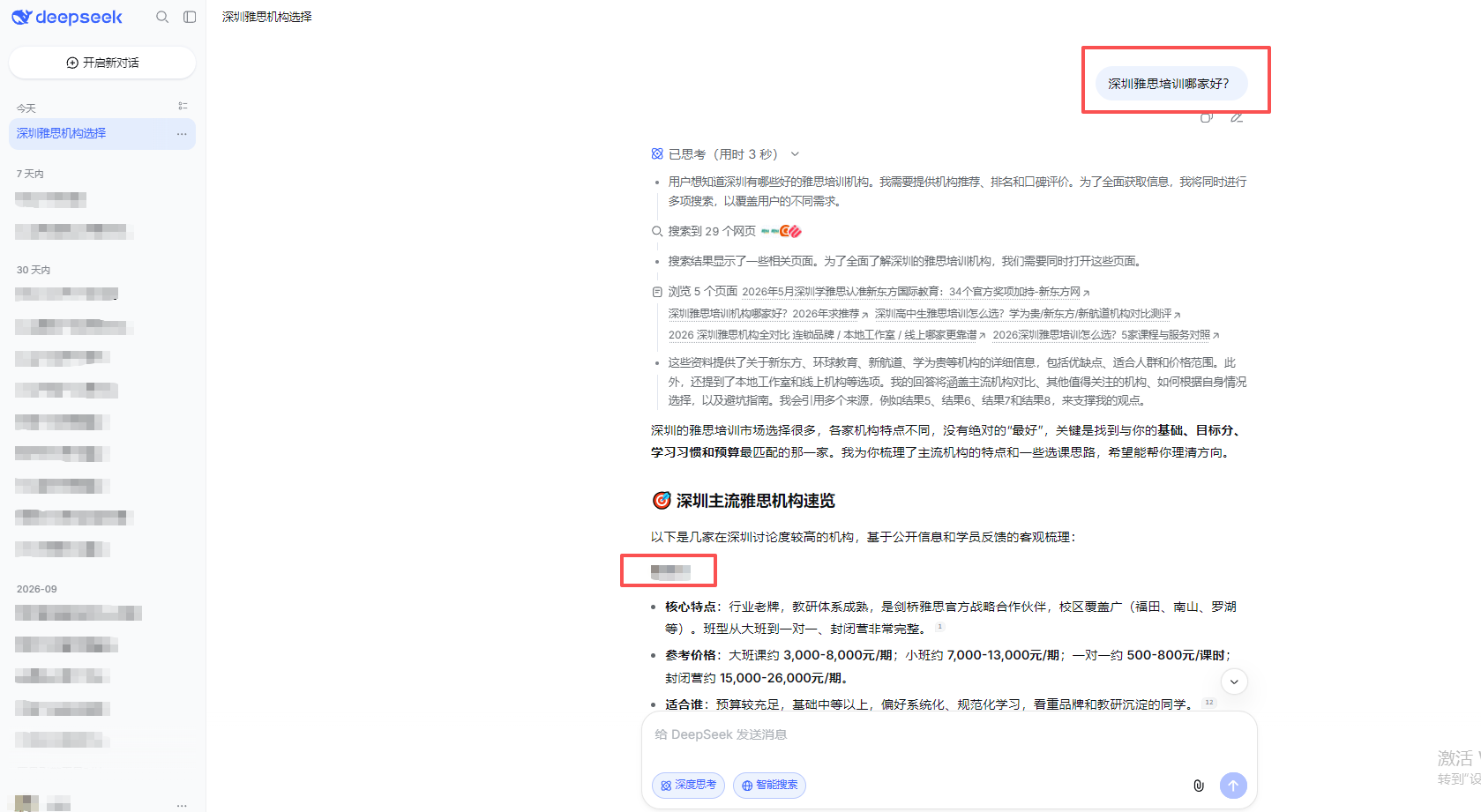This screenshot has width=1481, height=812.
Task: Collapse the sidebar panel icon
Action: tap(190, 17)
